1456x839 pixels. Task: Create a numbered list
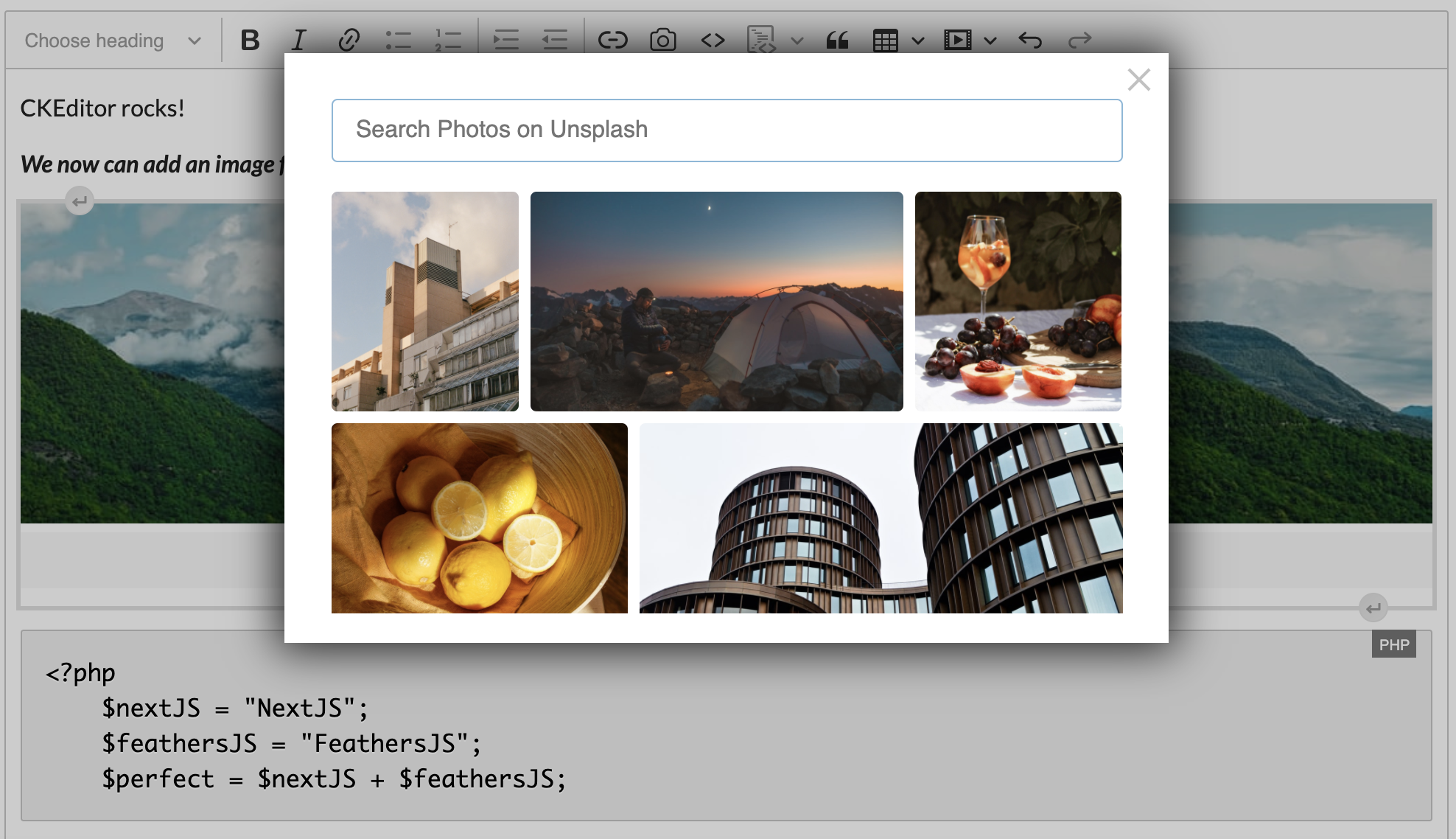pos(446,40)
